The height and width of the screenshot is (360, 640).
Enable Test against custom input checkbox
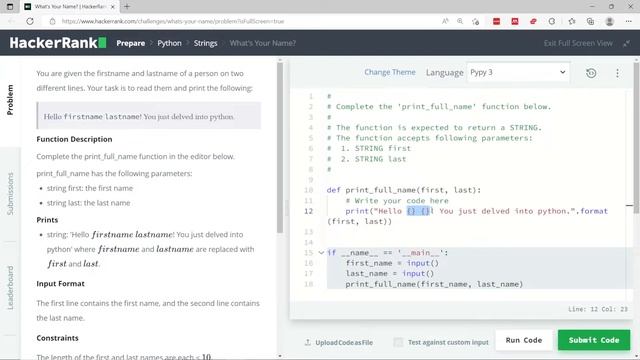pyautogui.click(x=398, y=342)
